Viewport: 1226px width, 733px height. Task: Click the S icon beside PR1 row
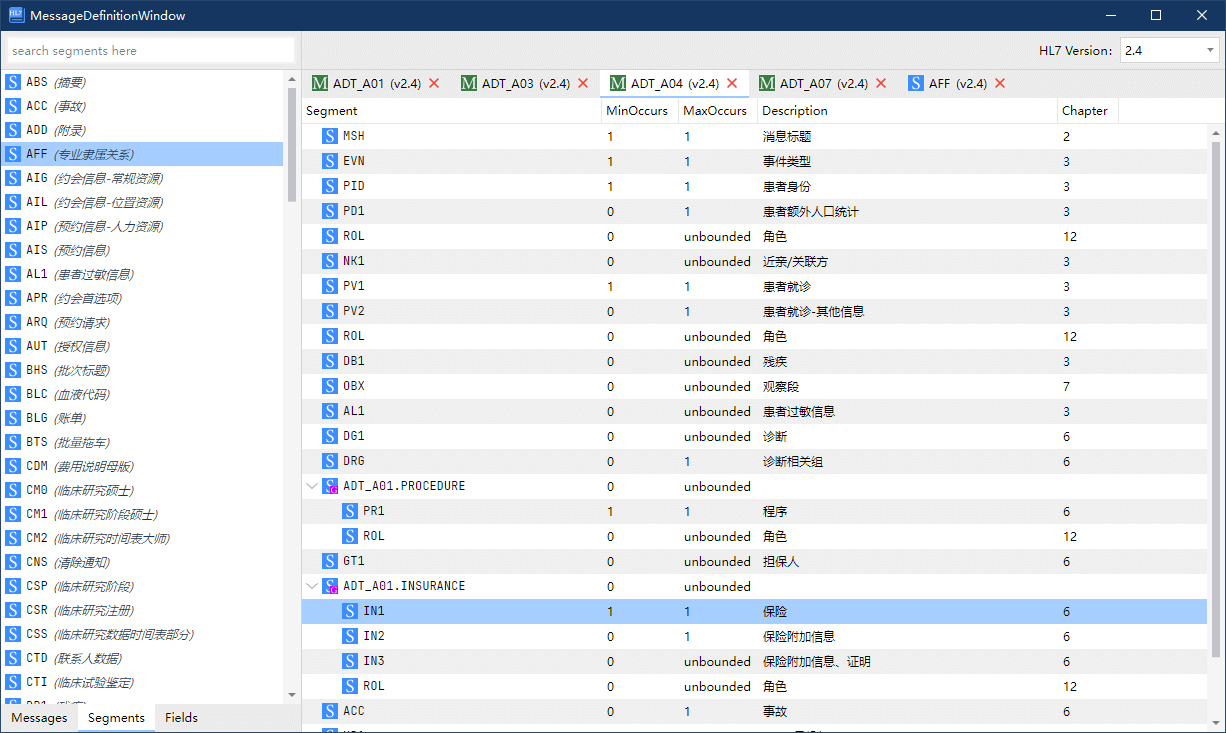coord(349,512)
